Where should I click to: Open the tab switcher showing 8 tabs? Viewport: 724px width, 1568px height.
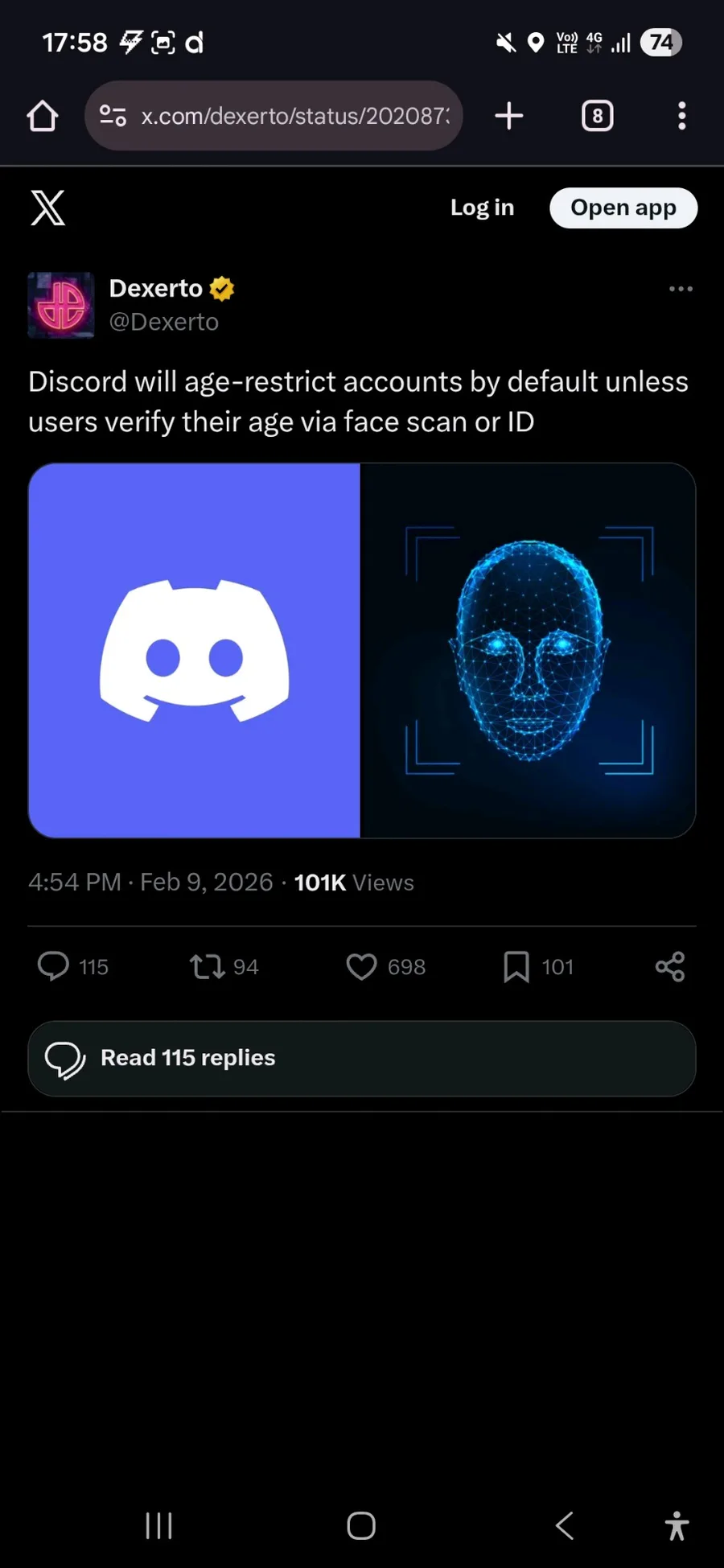pos(597,116)
